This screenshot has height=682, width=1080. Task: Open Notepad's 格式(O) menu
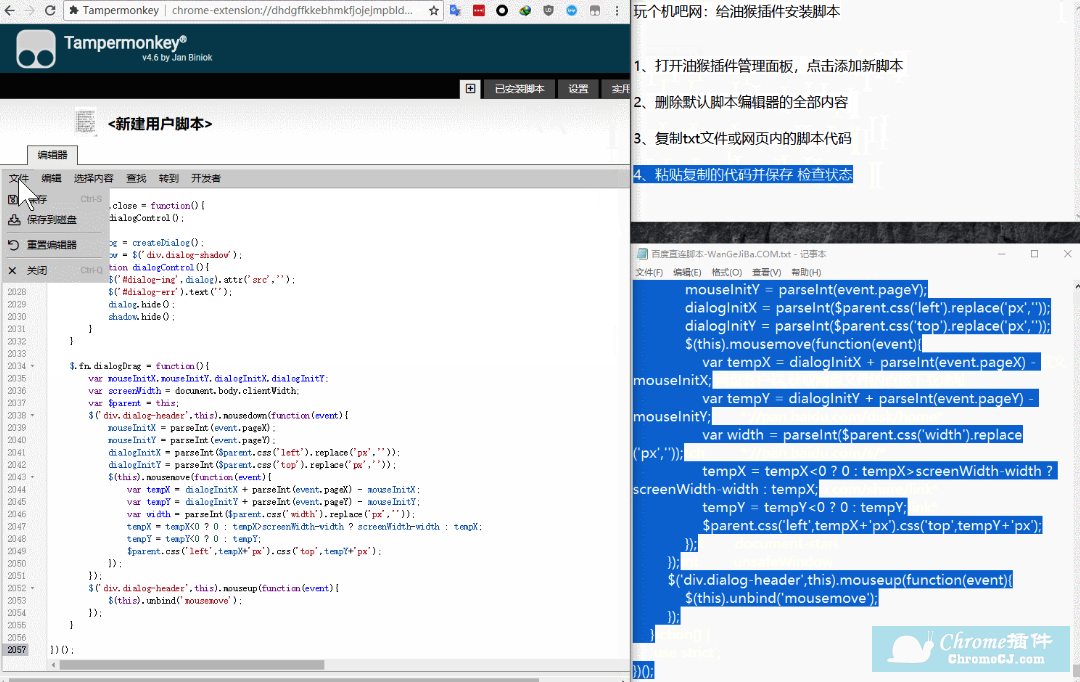(726, 272)
